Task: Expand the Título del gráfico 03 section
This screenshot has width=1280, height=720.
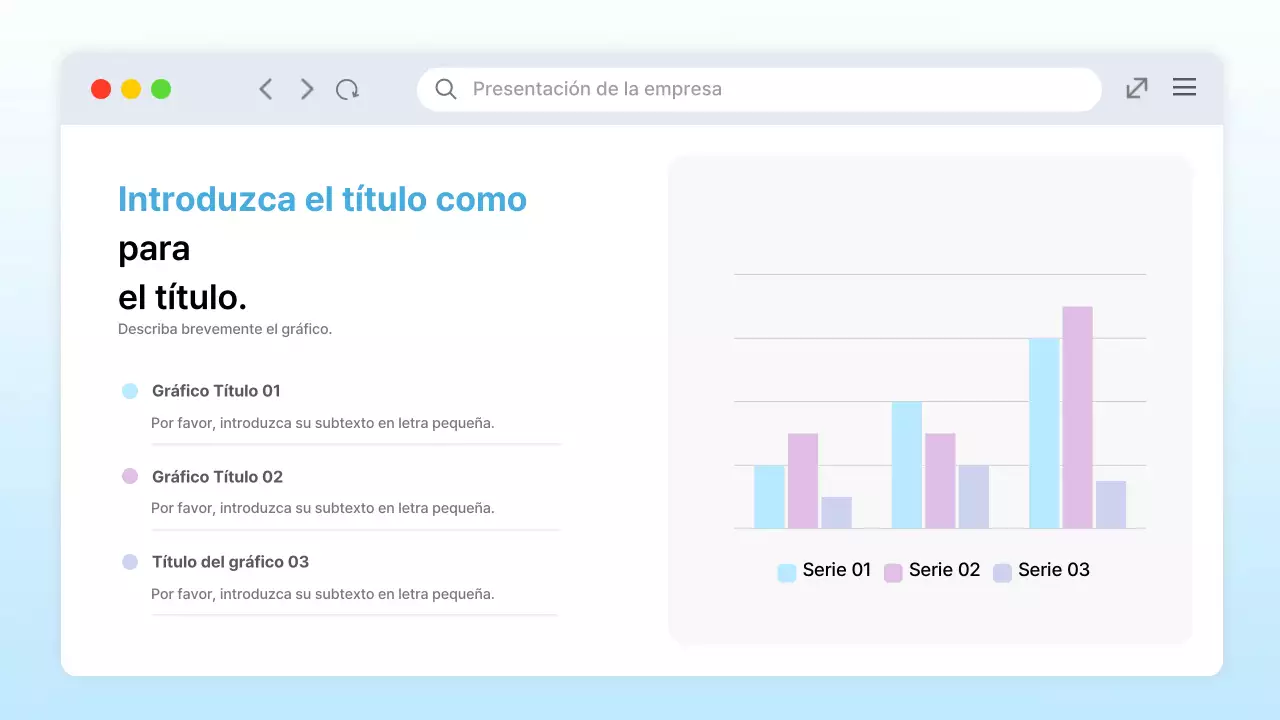Action: [232, 562]
